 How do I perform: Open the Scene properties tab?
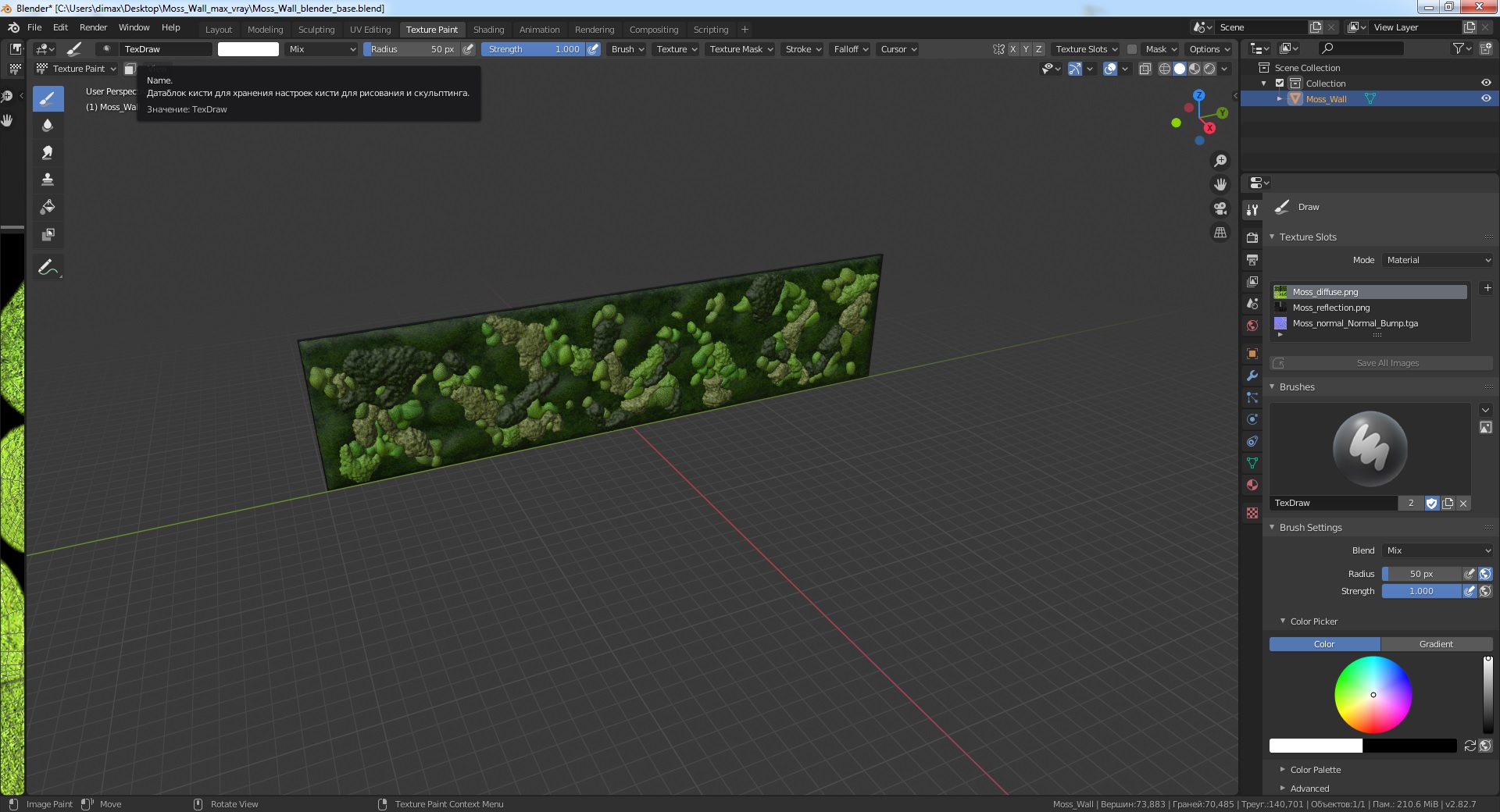click(x=1252, y=303)
